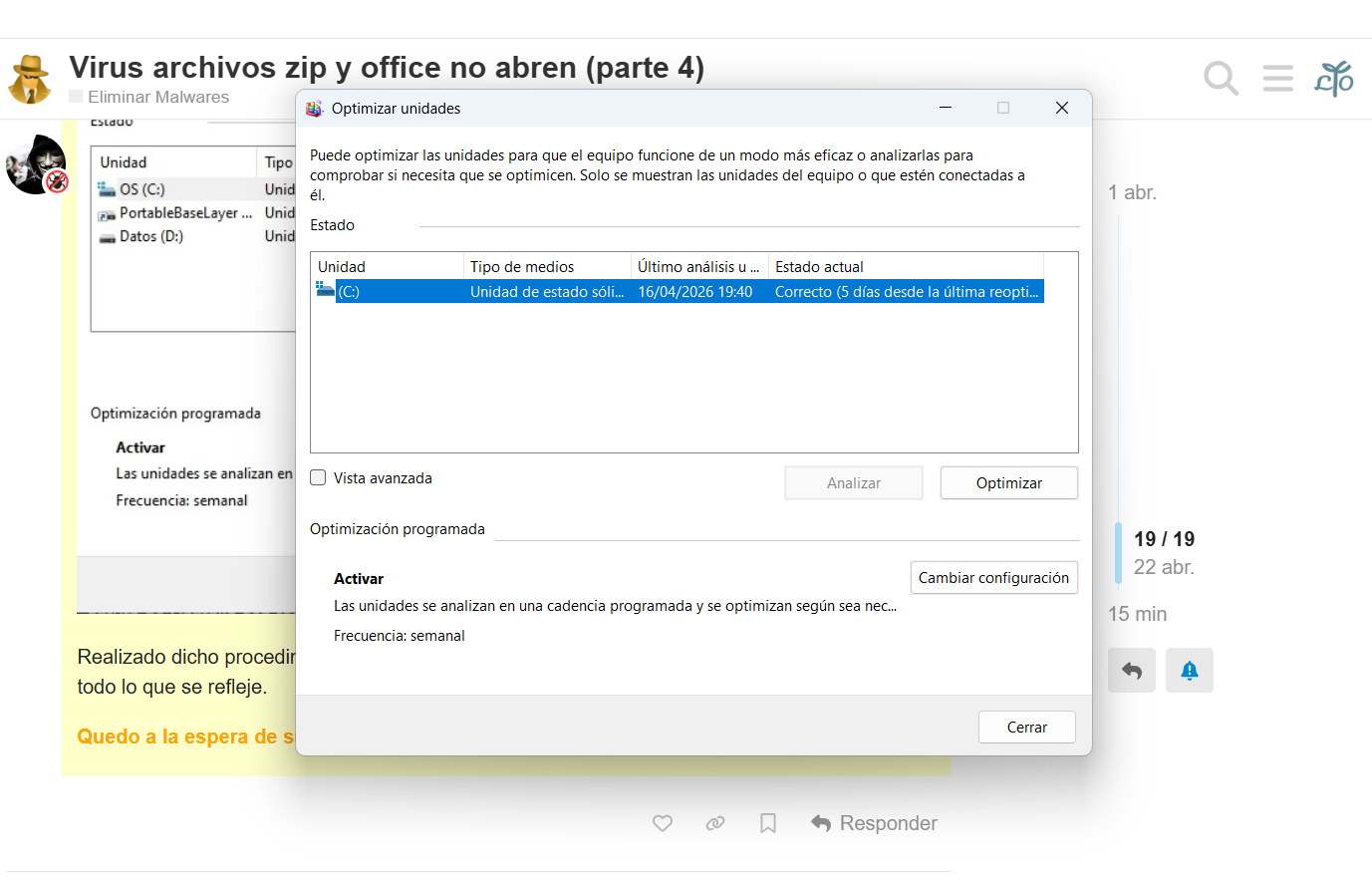Click the Estado actual column header

click(x=906, y=267)
